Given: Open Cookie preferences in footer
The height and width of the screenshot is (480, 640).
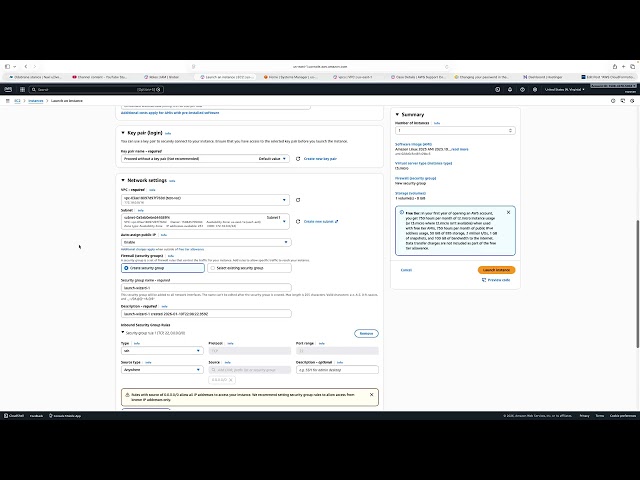Looking at the screenshot, I should coord(622,416).
